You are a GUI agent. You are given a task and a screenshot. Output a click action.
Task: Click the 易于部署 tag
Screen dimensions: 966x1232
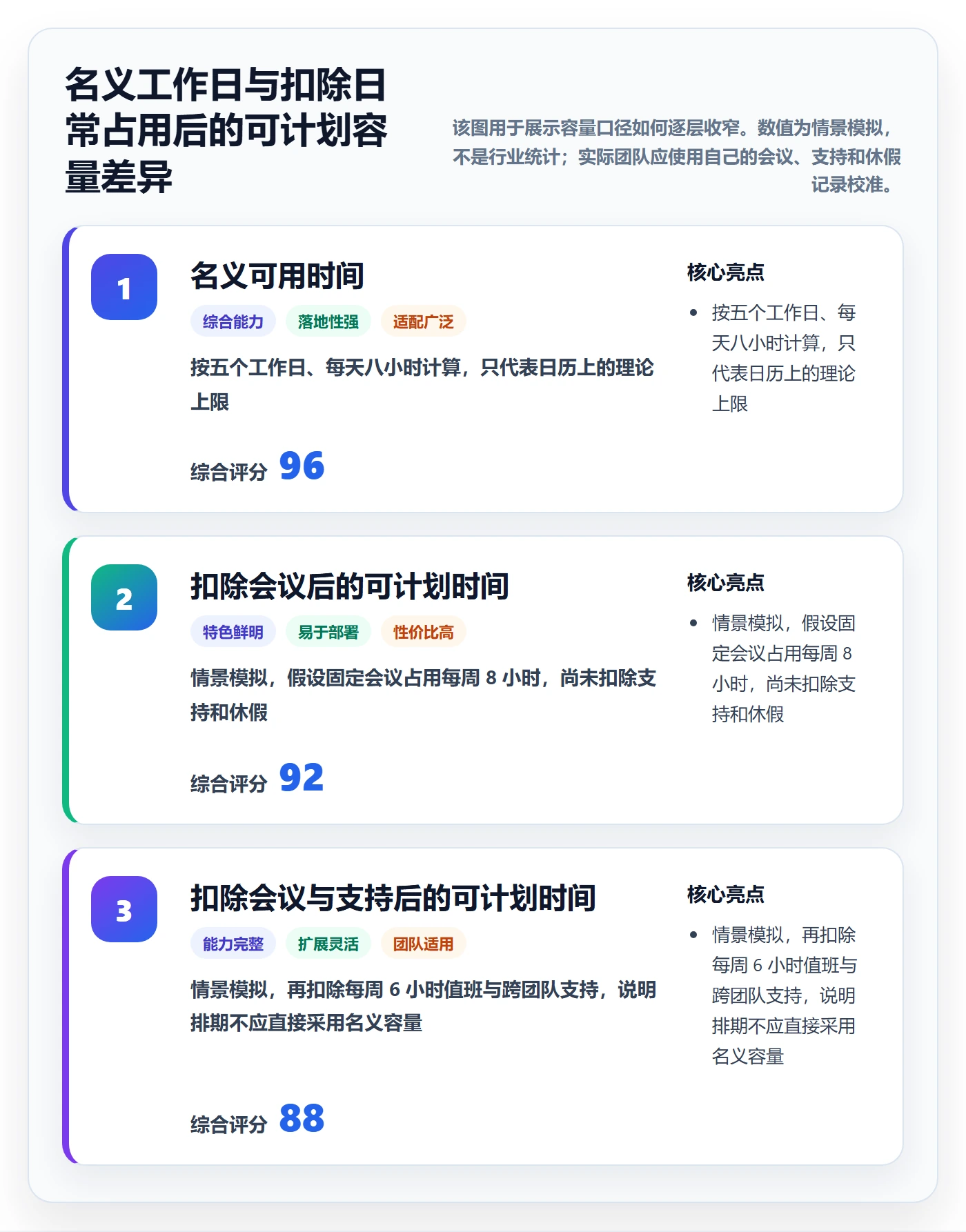click(328, 632)
